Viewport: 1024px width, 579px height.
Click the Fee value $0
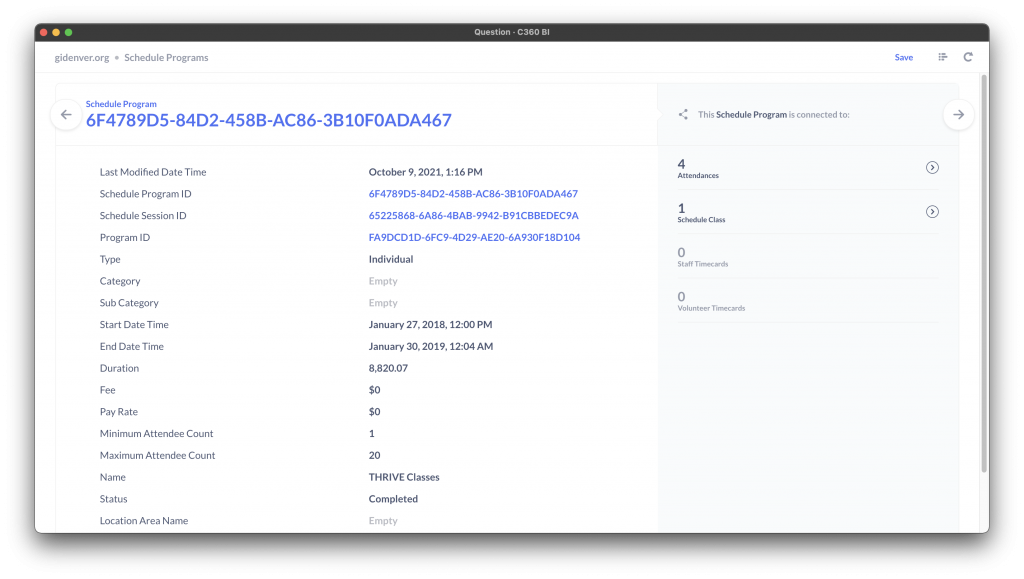374,390
